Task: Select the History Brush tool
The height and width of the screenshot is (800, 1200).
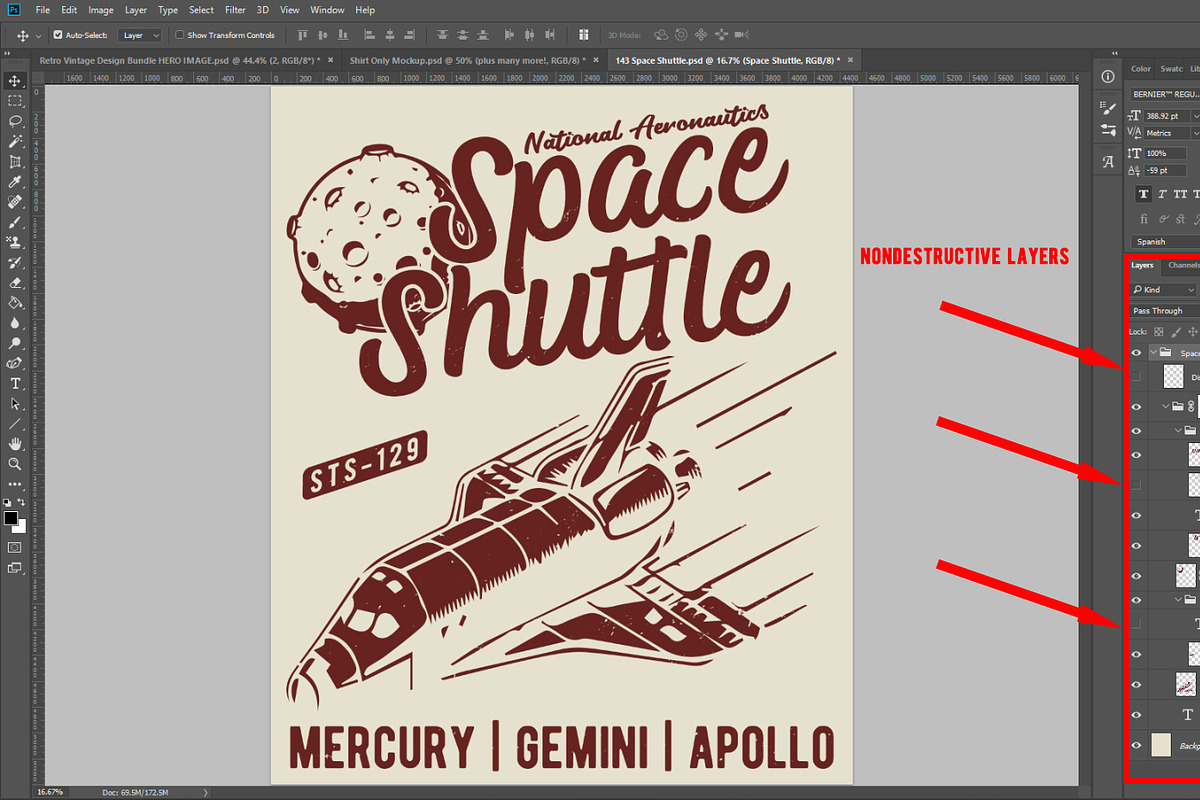Action: [x=15, y=263]
